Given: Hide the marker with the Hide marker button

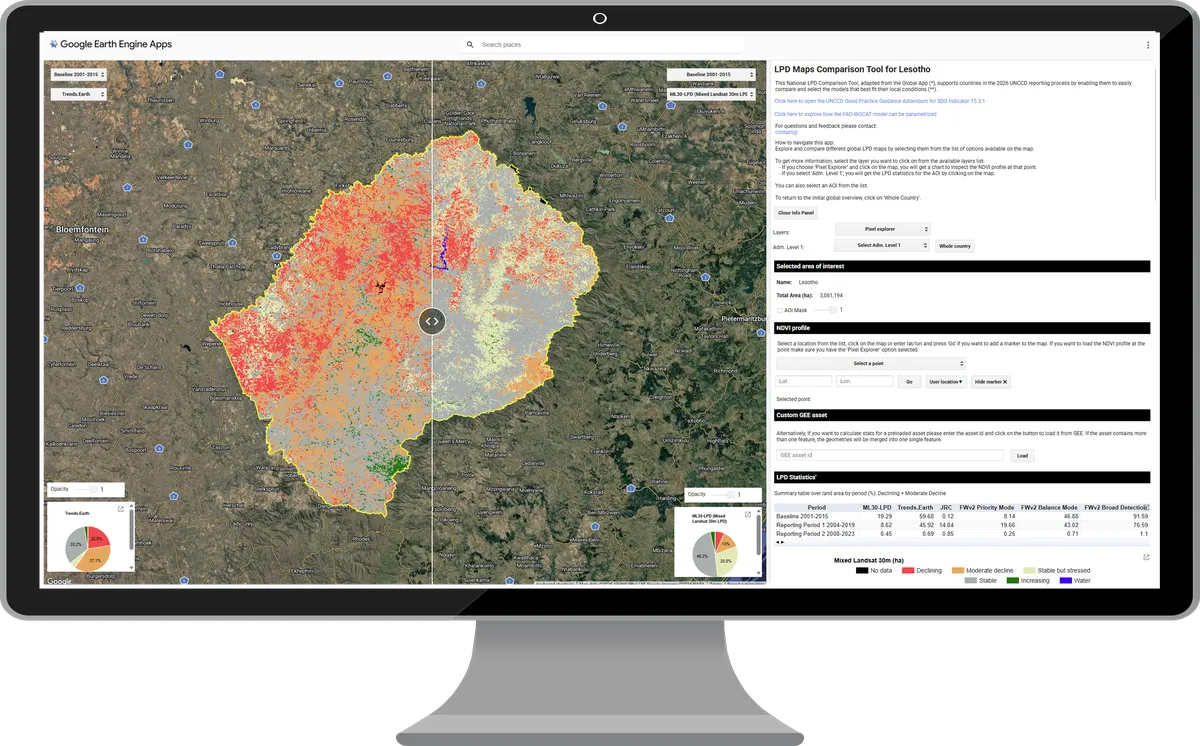Looking at the screenshot, I should click(x=992, y=382).
